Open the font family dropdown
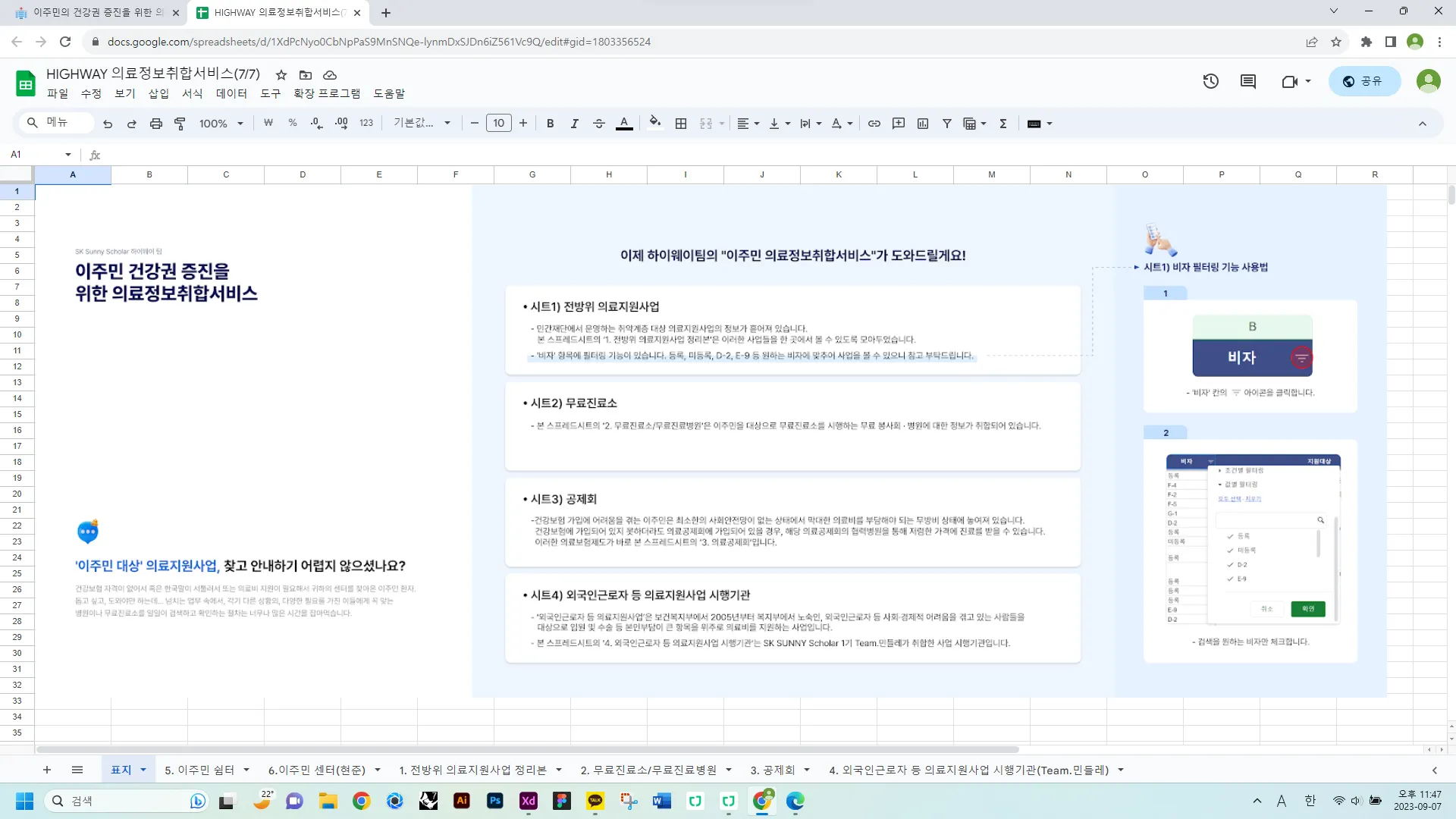 click(x=422, y=124)
